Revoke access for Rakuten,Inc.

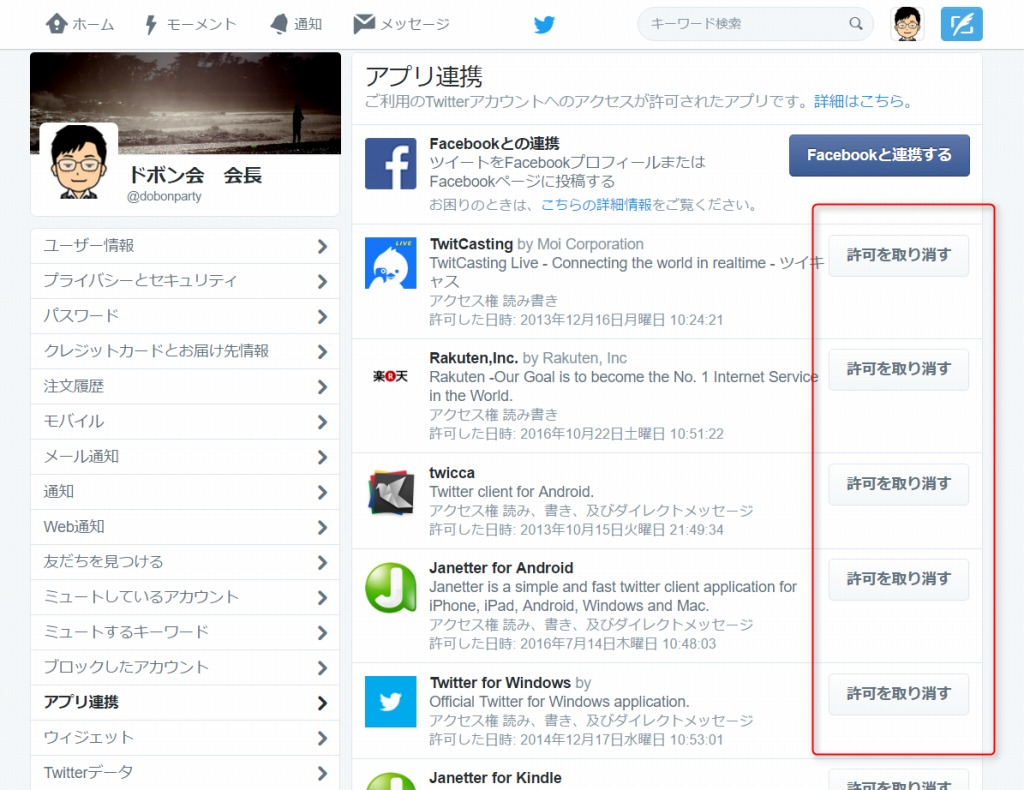899,370
